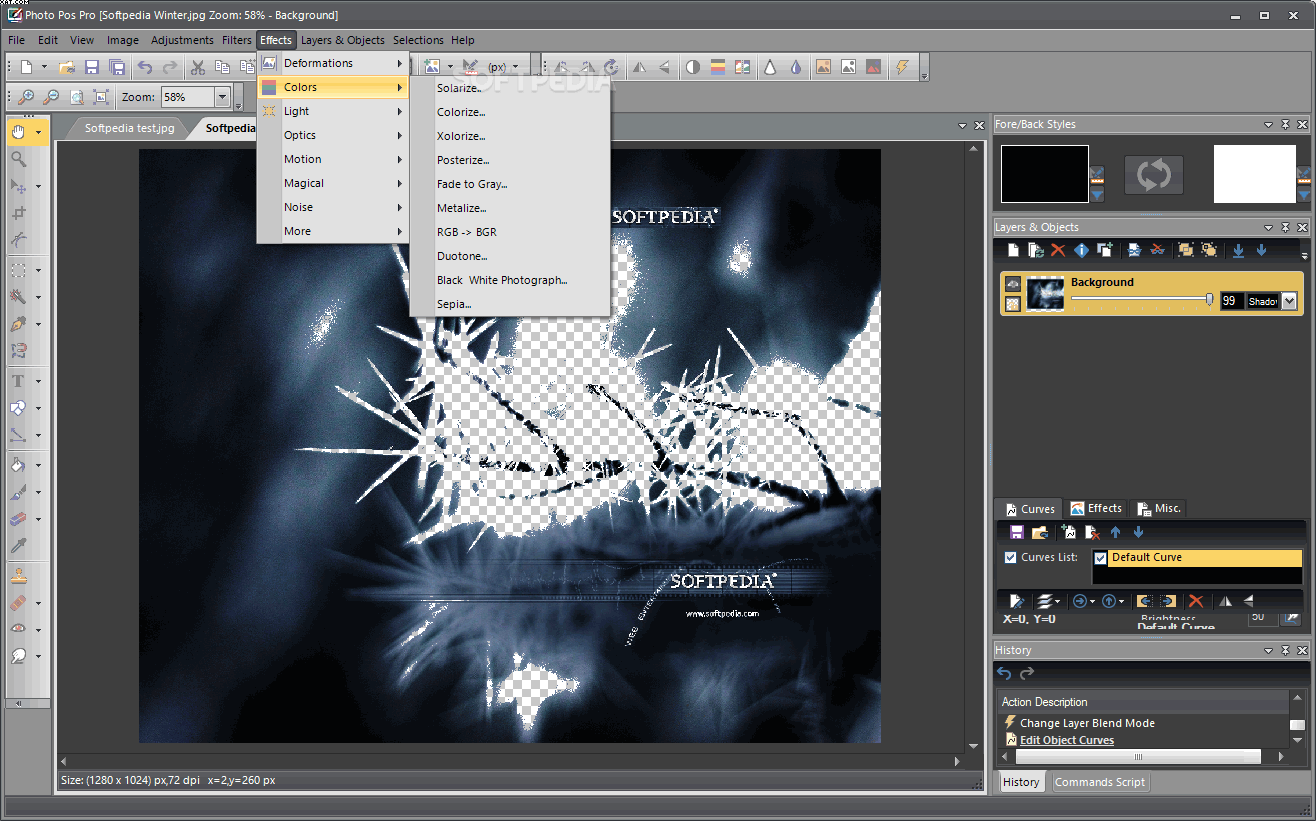Delete curve with red X in Curves toolbar

[1092, 532]
